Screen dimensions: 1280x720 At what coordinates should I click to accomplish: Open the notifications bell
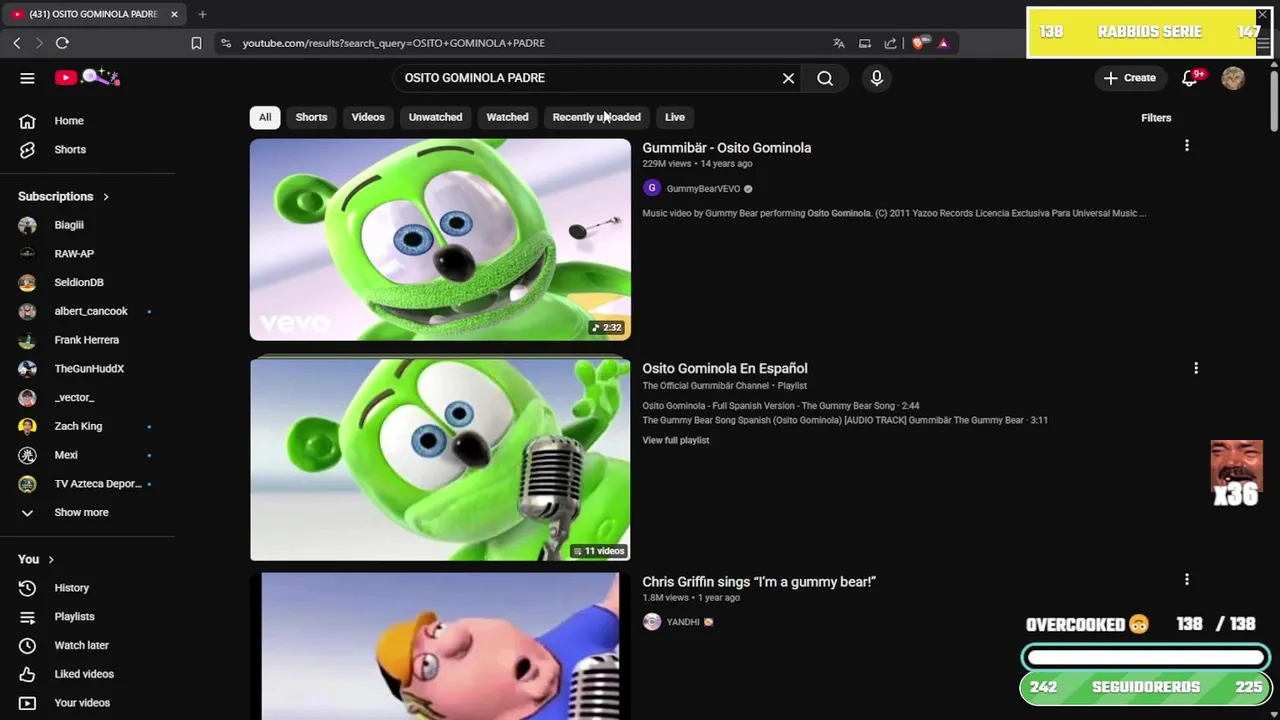[1190, 78]
